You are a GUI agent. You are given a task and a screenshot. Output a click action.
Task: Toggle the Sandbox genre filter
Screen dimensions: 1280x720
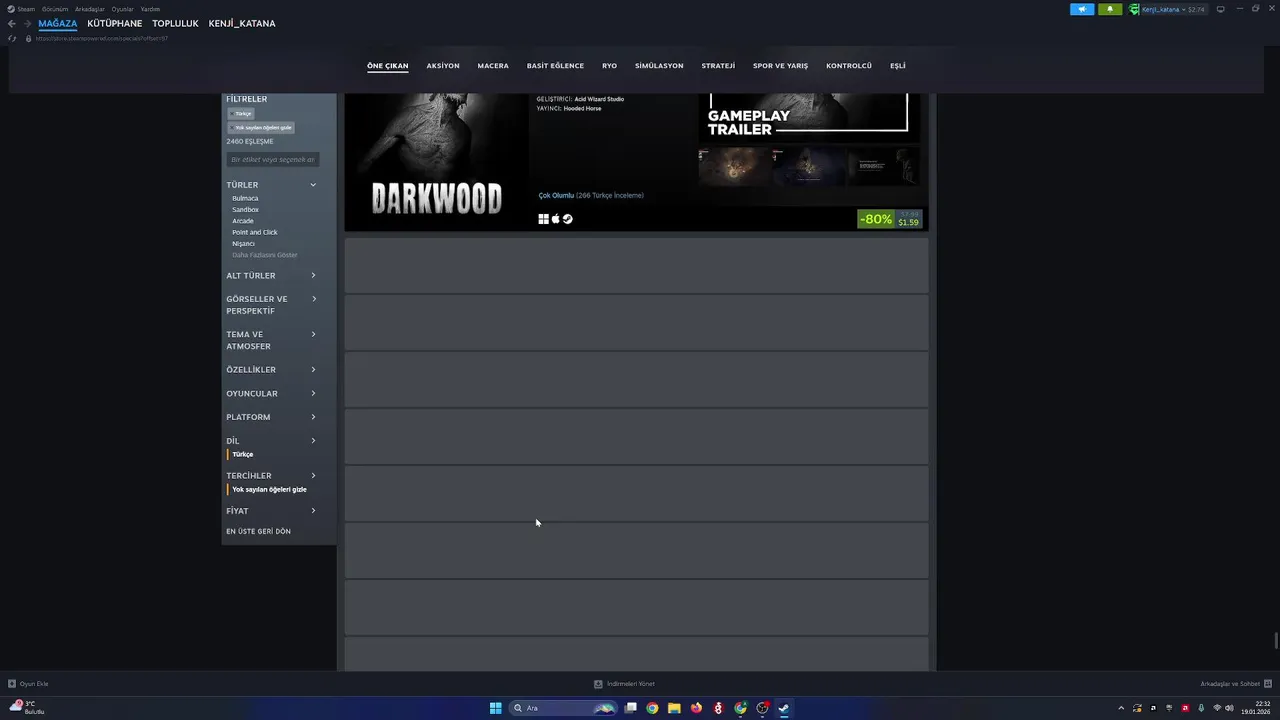coord(245,210)
